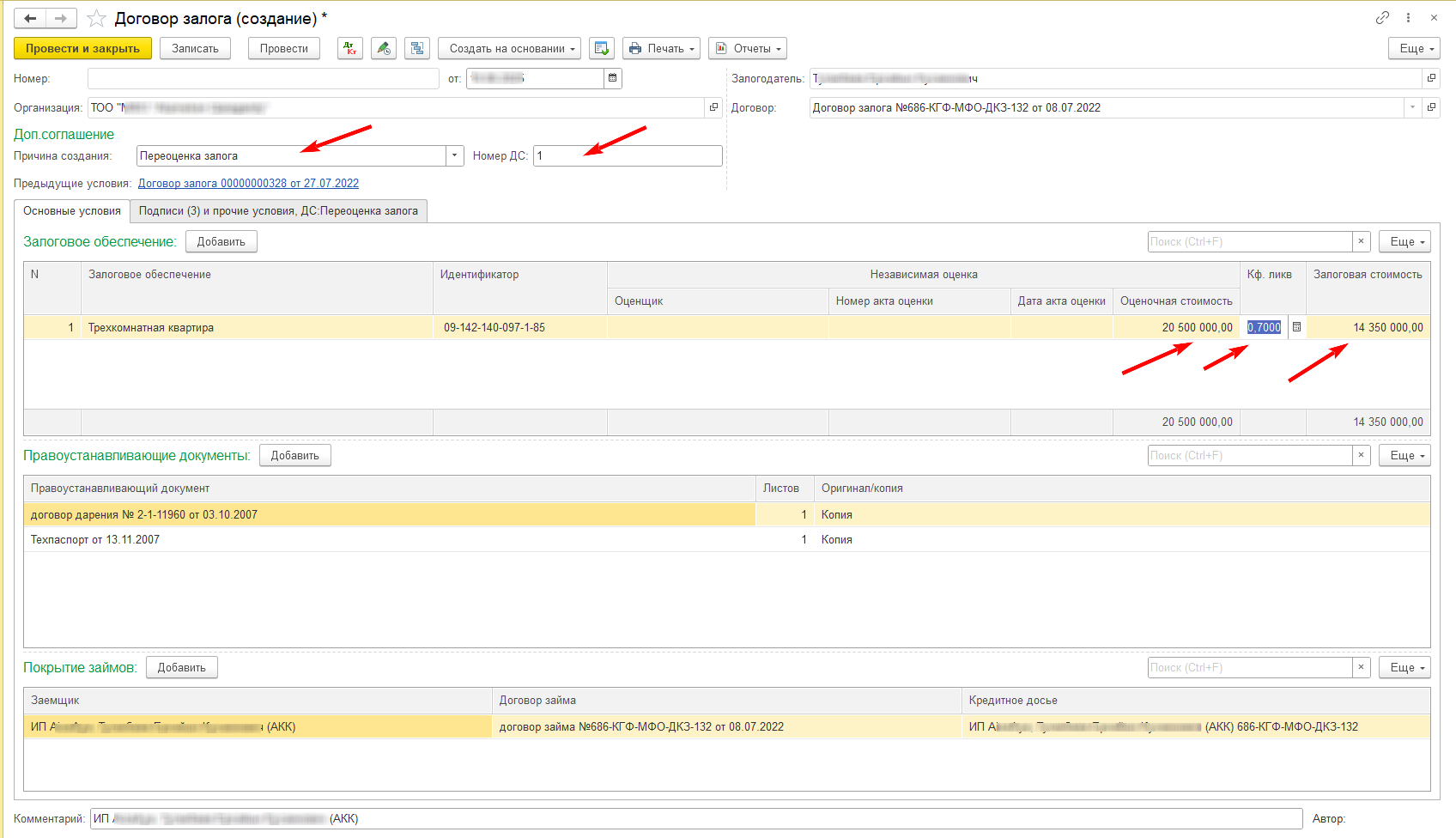1456x838 pixels.
Task: Click Правоустанавливающий документ column header
Action: tap(389, 488)
